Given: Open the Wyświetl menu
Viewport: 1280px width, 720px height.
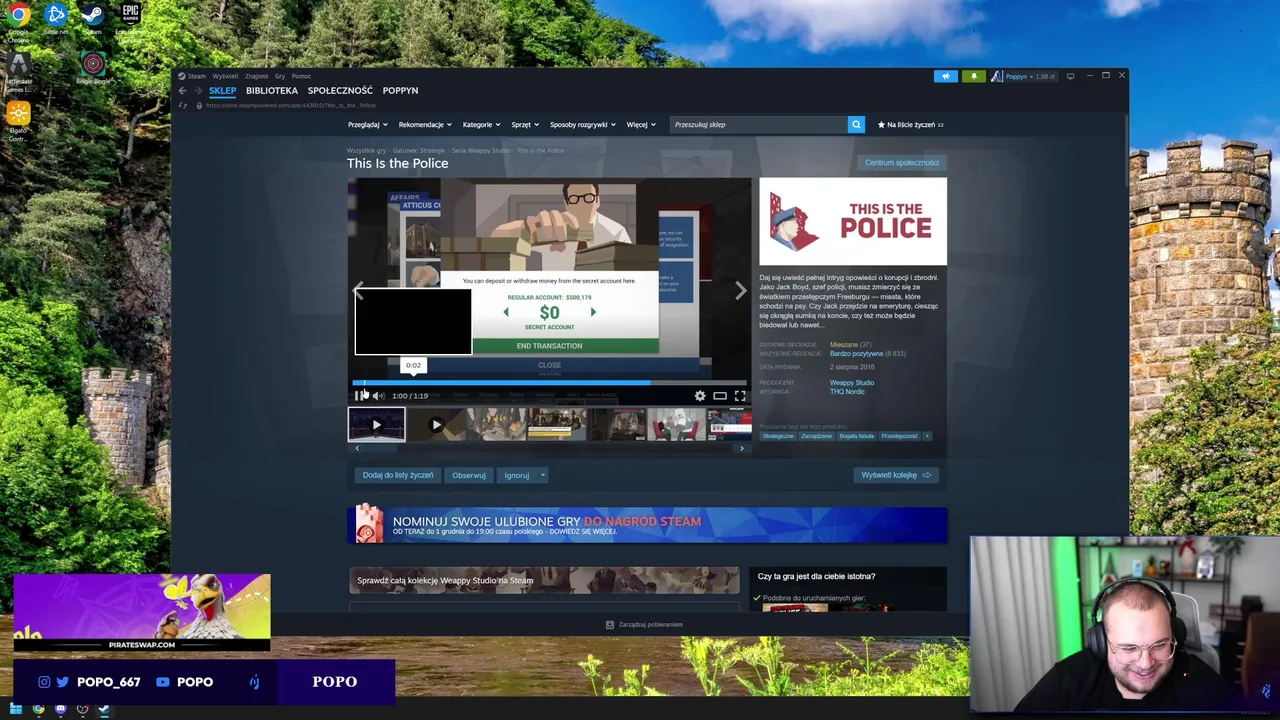Looking at the screenshot, I should click(x=225, y=76).
